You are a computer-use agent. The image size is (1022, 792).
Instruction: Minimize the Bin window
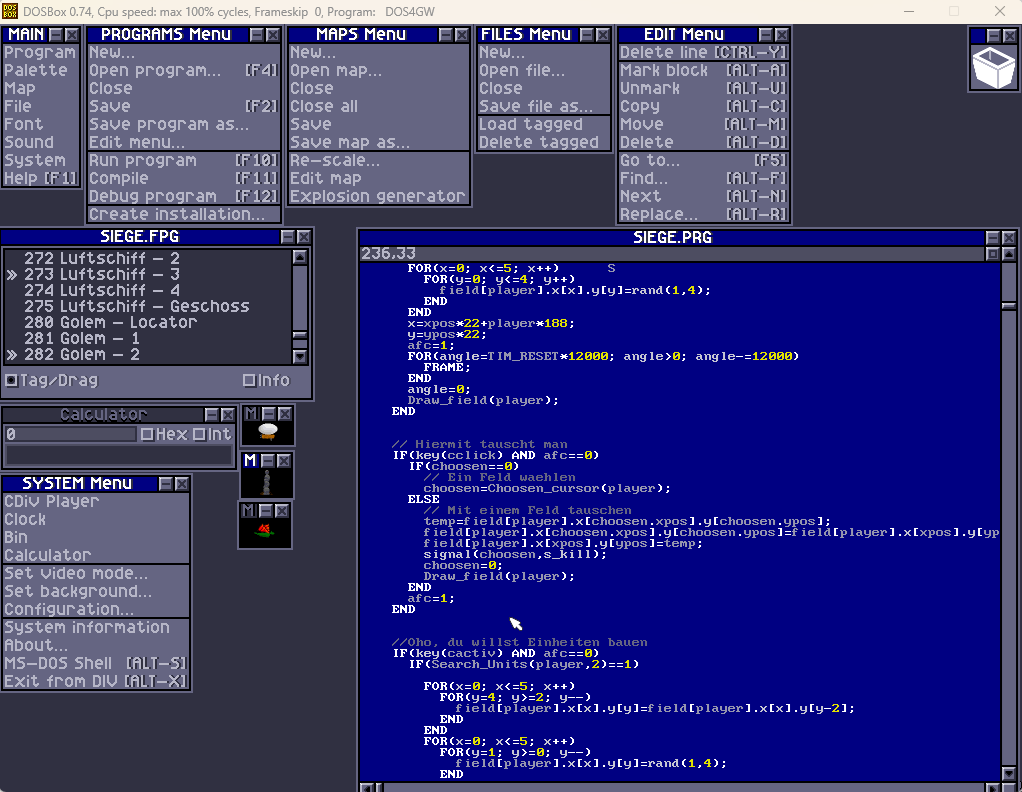pos(993,35)
